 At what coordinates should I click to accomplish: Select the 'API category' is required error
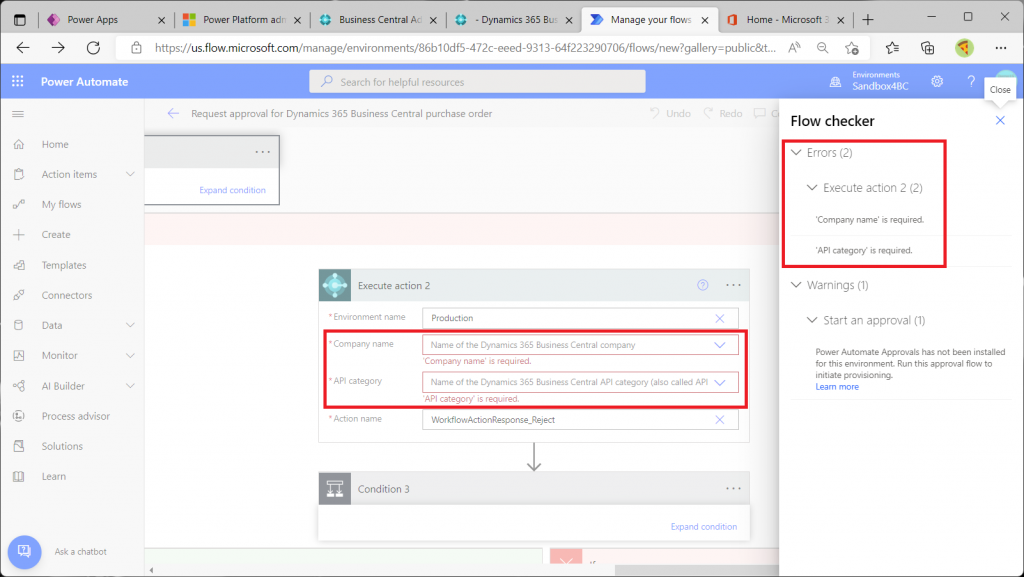click(864, 251)
